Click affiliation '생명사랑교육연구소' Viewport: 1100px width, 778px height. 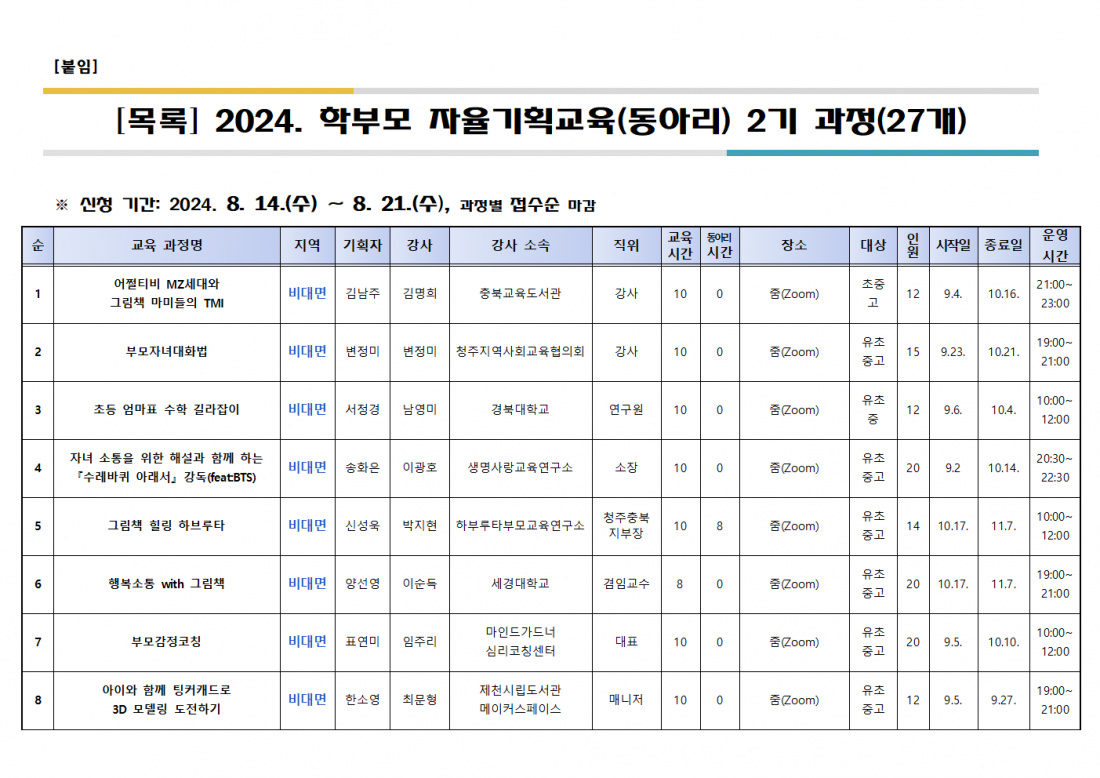521,468
